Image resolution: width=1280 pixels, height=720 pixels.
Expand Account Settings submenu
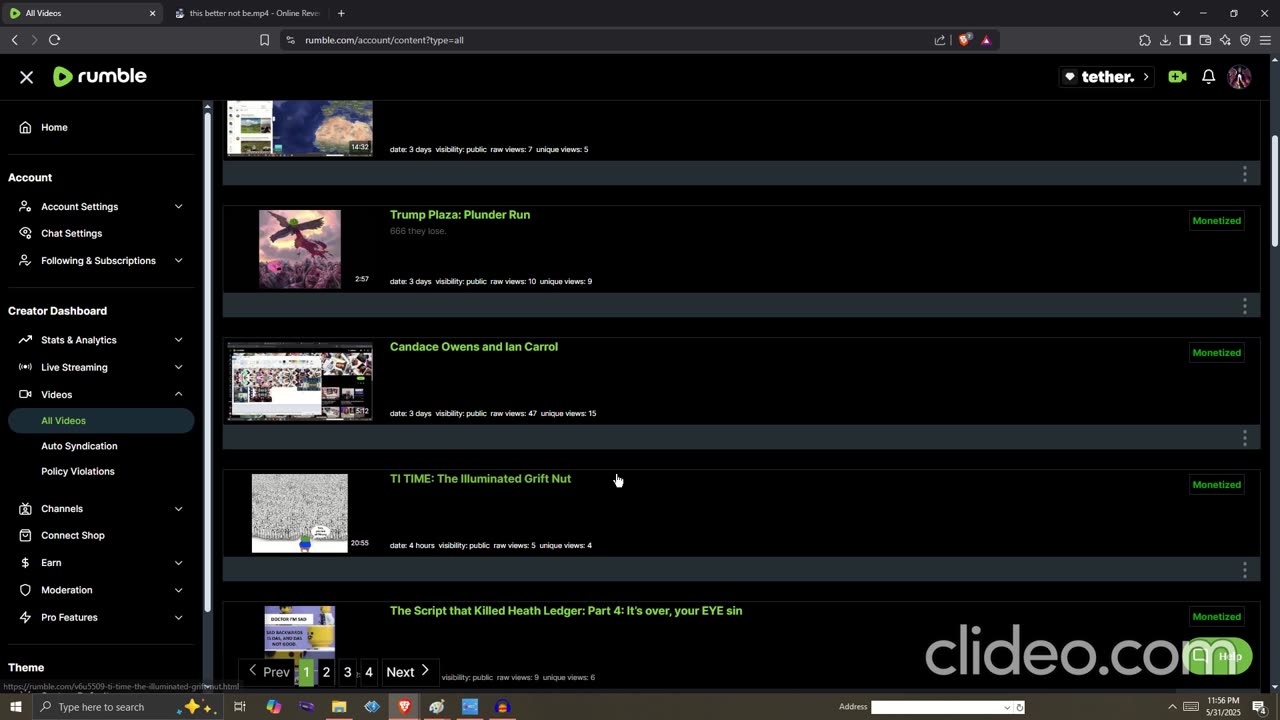point(179,206)
